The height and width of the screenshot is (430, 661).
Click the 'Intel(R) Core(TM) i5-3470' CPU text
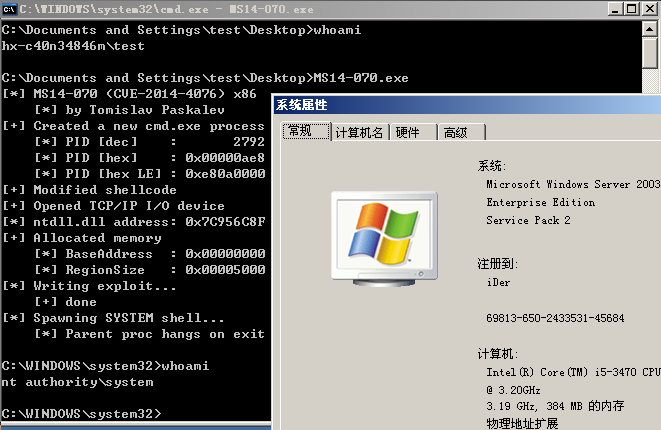click(573, 372)
